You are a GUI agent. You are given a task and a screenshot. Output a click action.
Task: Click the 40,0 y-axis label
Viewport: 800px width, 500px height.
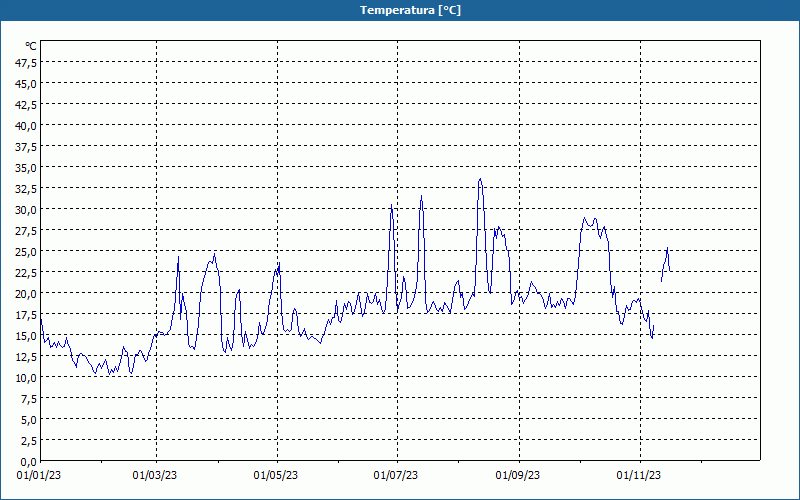(27, 126)
